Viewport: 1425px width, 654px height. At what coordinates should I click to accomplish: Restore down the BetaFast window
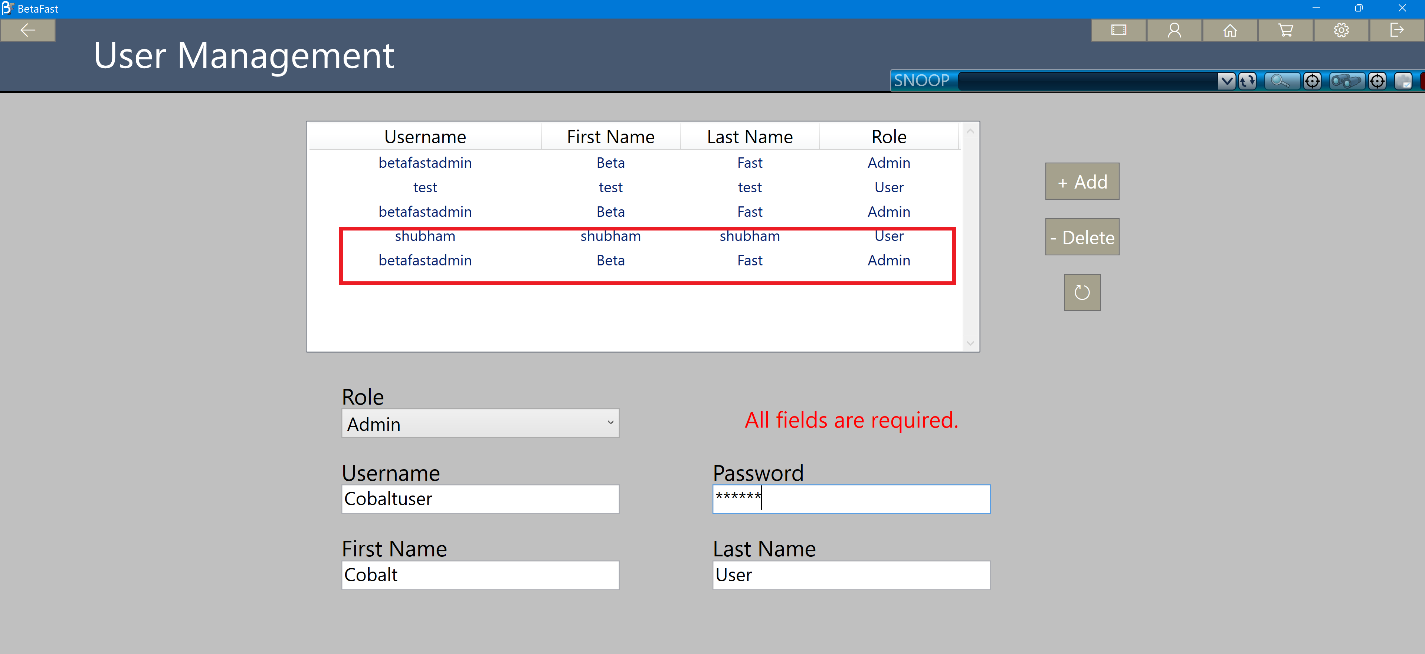(x=1358, y=8)
